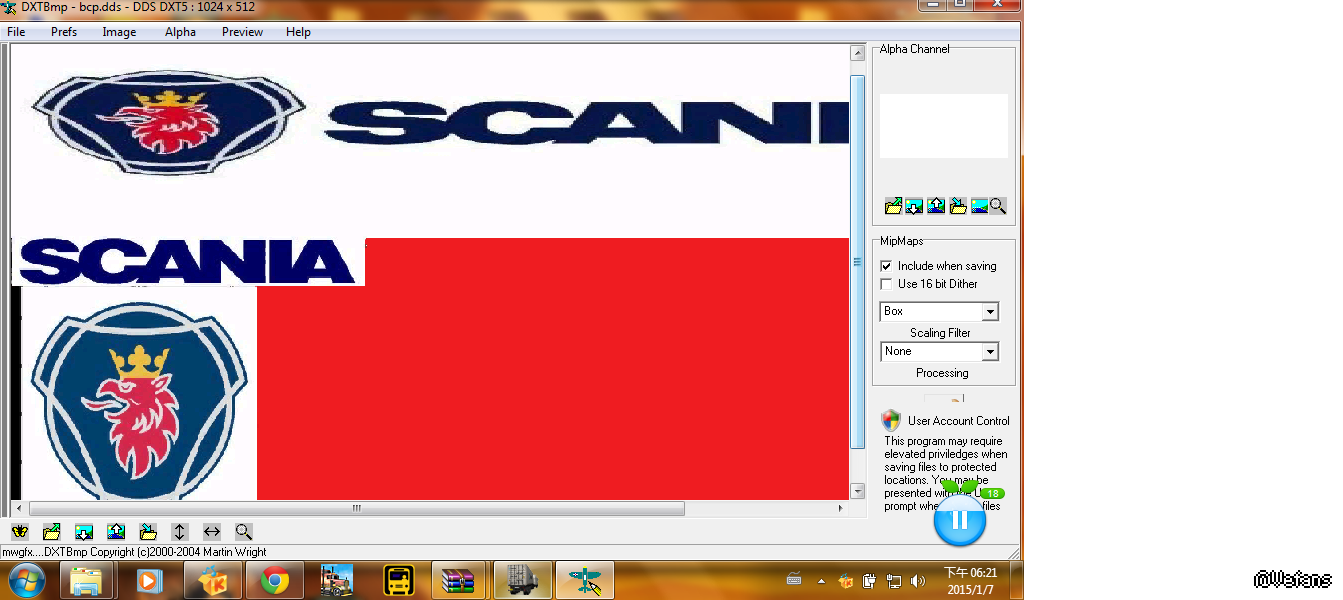Click the flip horizontal arrow icon
Screen dimensions: 1343x600
212,532
